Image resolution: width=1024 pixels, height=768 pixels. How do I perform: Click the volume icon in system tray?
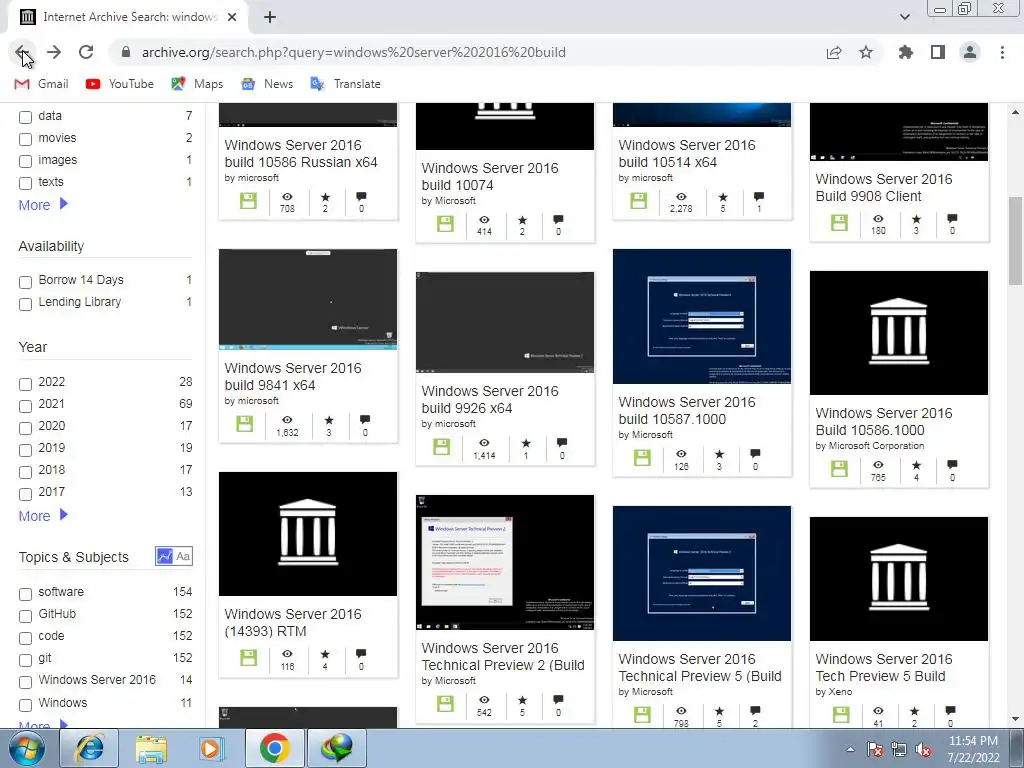click(923, 749)
